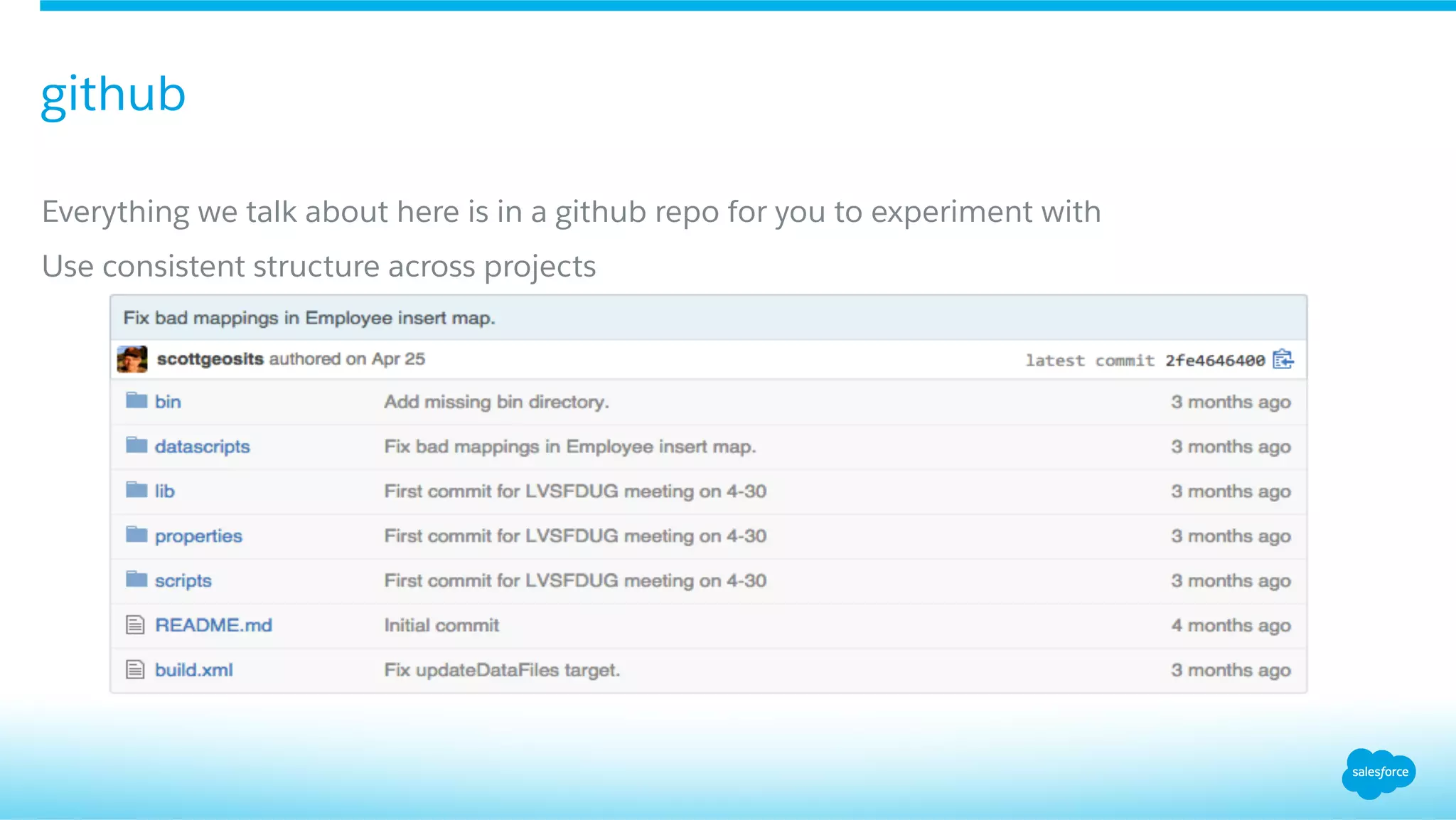1456x820 pixels.
Task: Click '3 months ago' in bin row
Action: (1231, 403)
